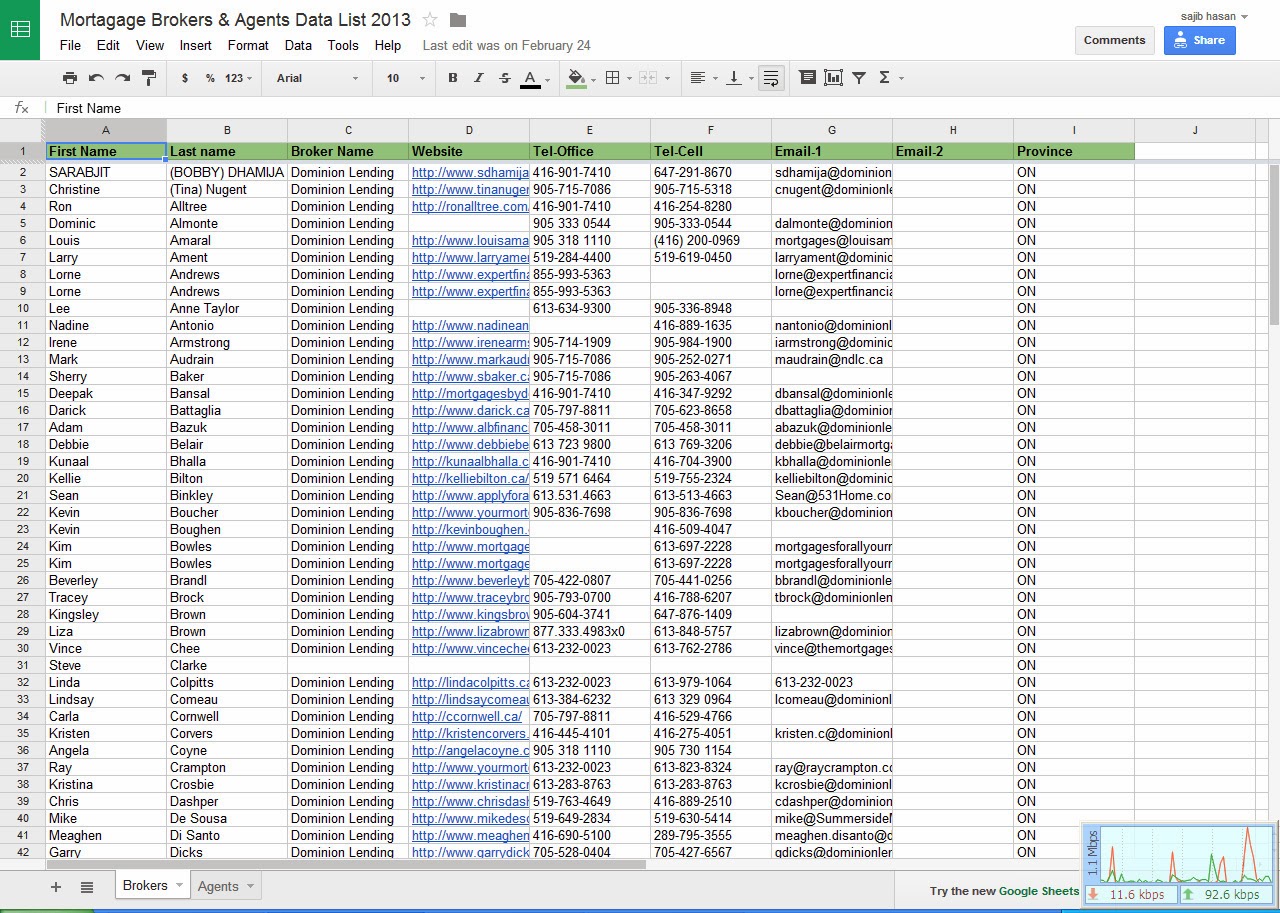The height and width of the screenshot is (913, 1280).
Task: Open the Tools menu
Action: (343, 45)
